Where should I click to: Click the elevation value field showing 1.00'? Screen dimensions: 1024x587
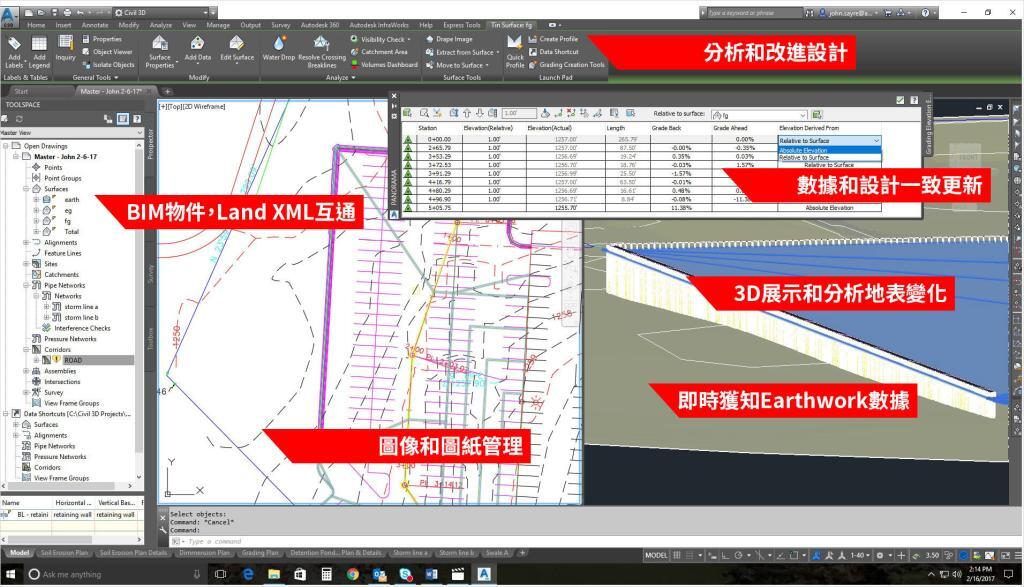[x=519, y=114]
